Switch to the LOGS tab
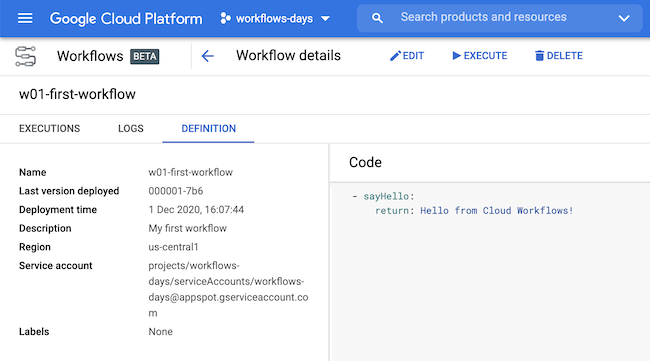The height and width of the screenshot is (361, 650). pyautogui.click(x=131, y=128)
